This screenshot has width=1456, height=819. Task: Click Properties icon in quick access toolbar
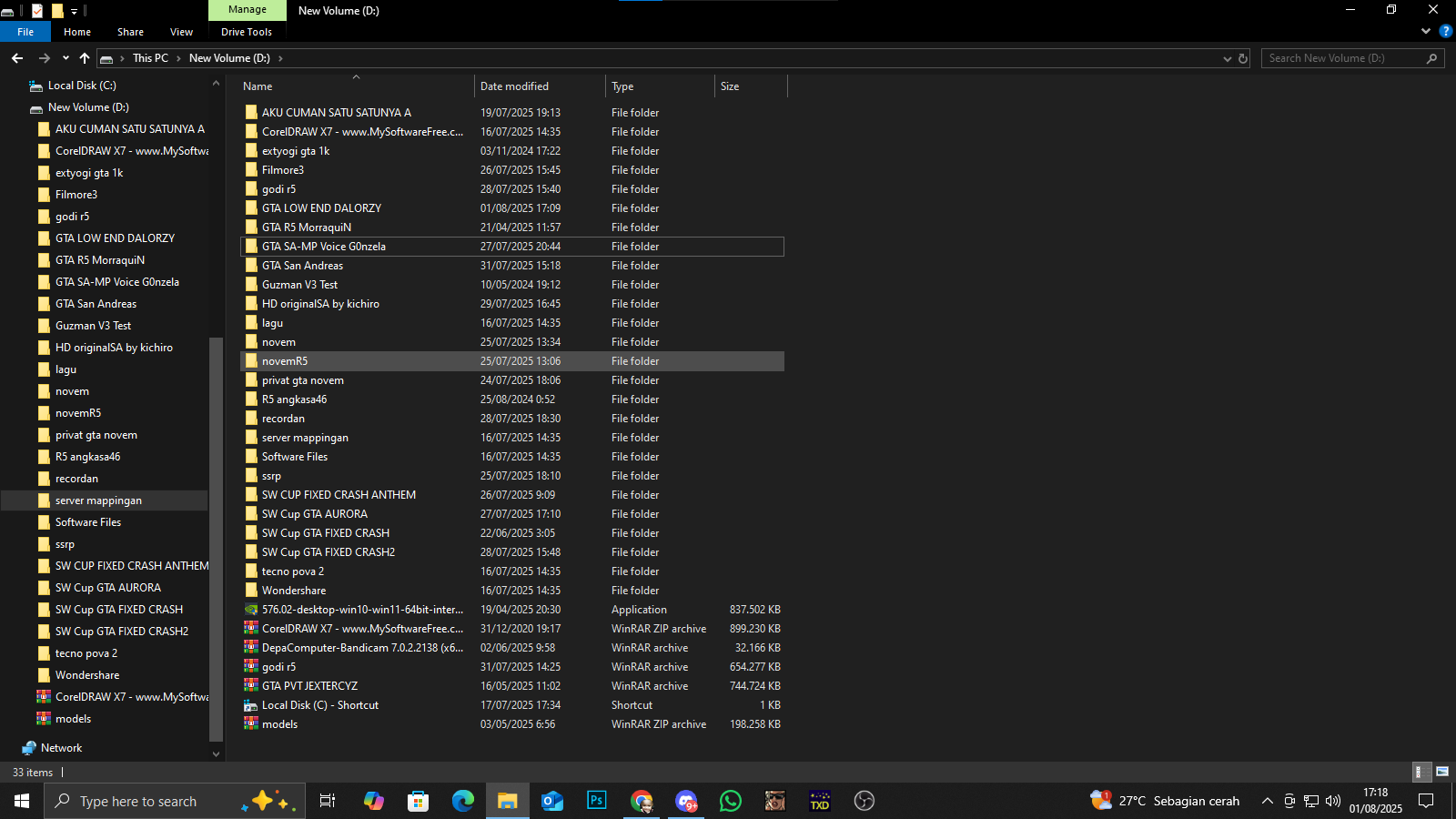37,11
